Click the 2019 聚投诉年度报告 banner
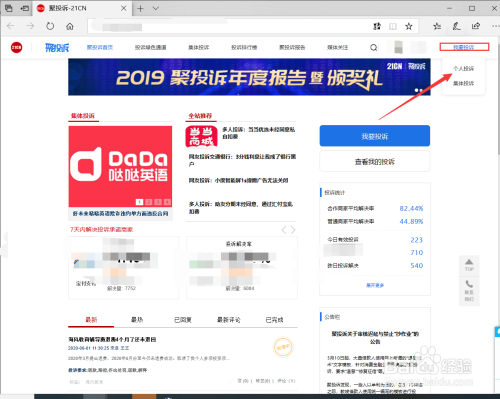Image resolution: width=500 pixels, height=399 pixels. click(249, 77)
